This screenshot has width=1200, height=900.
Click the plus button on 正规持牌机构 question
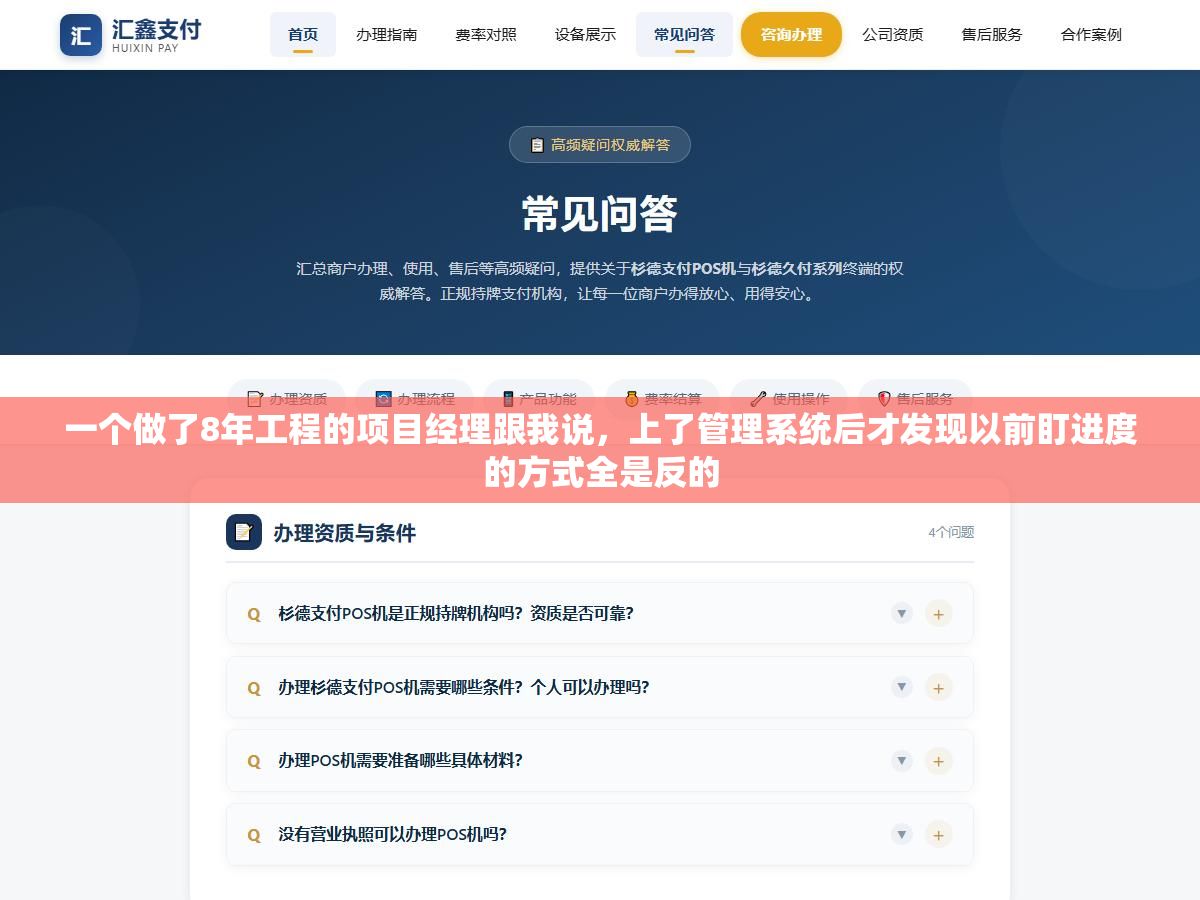tap(938, 613)
